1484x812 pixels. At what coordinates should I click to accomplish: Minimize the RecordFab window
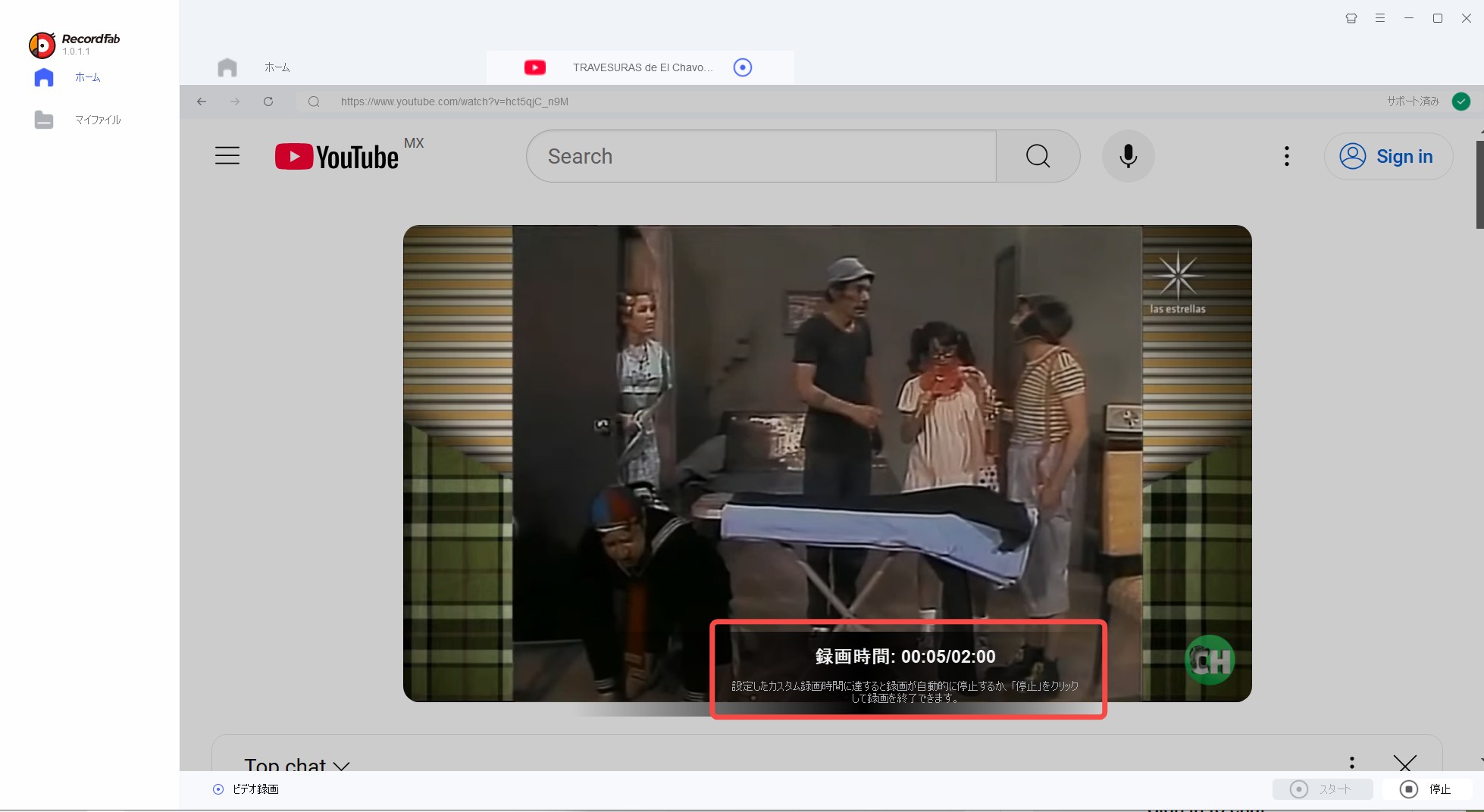coord(1409,18)
